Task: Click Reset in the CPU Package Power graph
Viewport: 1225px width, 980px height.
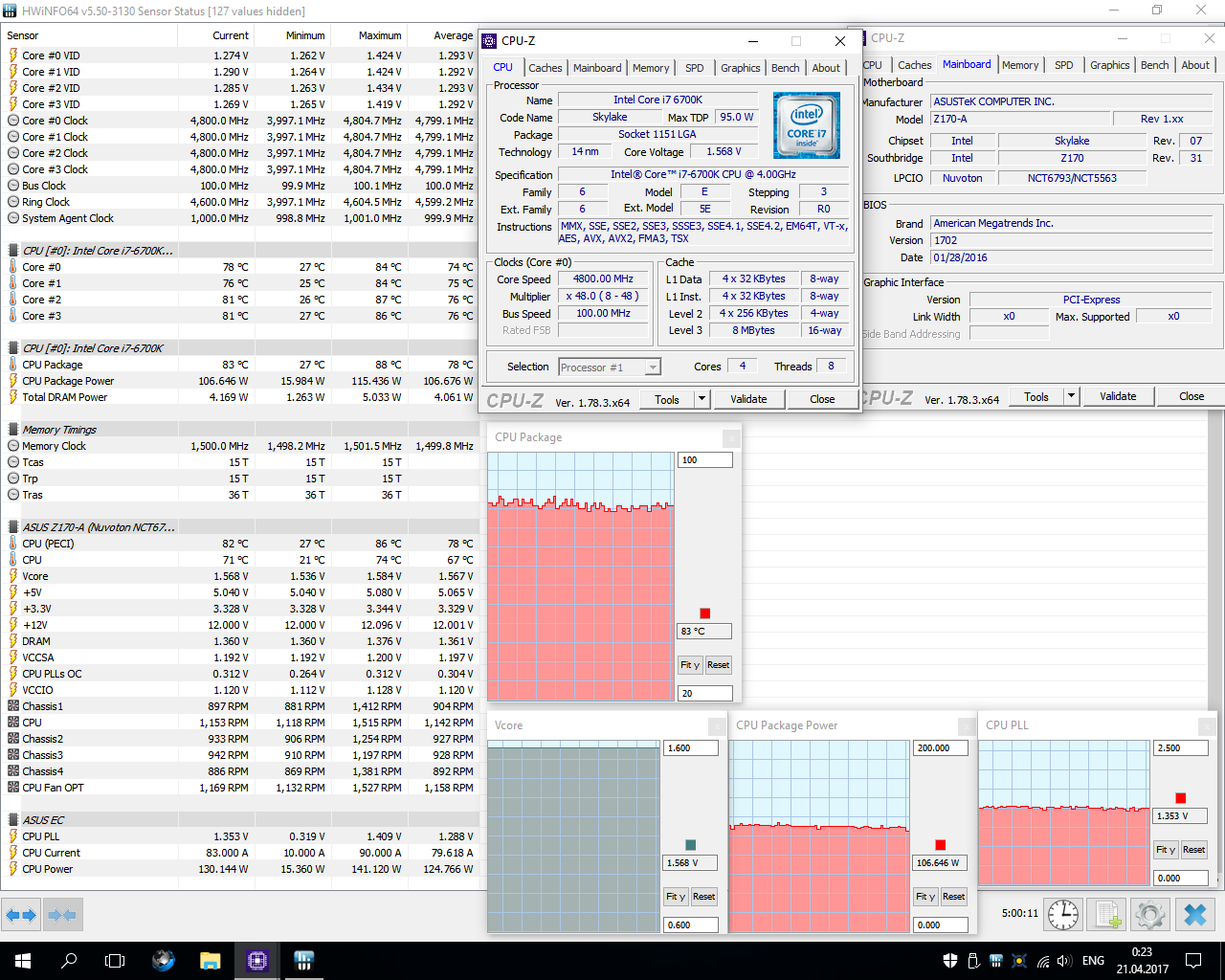Action: tap(954, 897)
